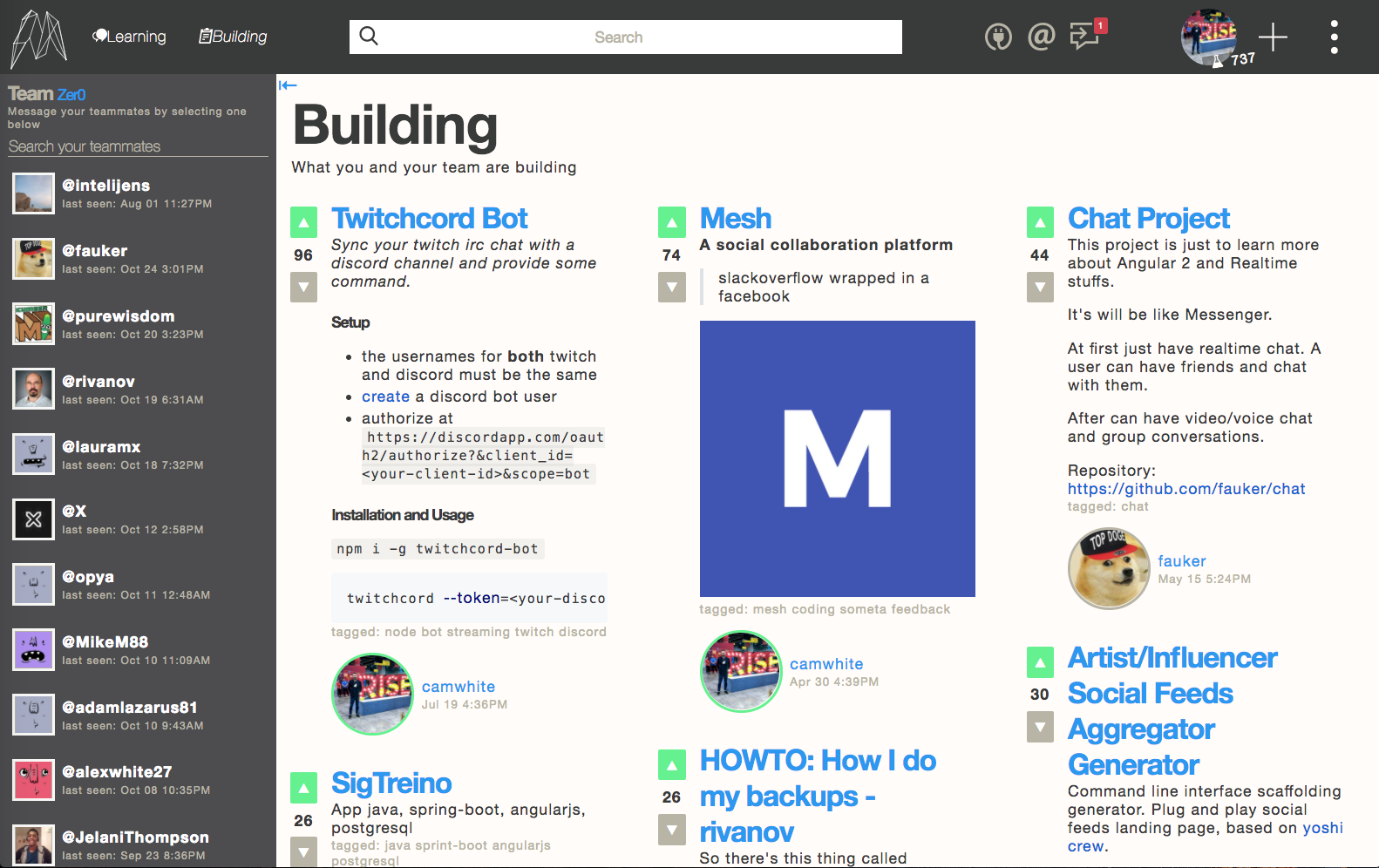The image size is (1379, 868).
Task: Open chat notifications with red badge
Action: pyautogui.click(x=1087, y=35)
